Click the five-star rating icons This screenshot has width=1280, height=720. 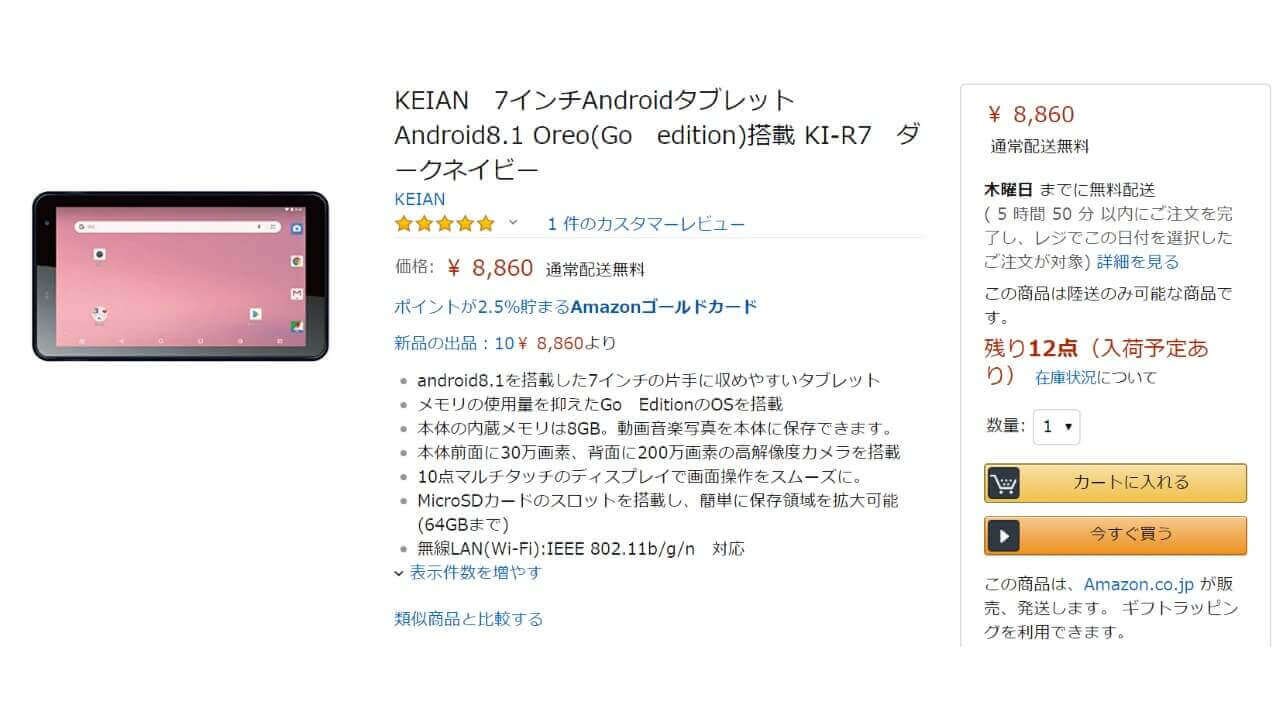[x=444, y=224]
